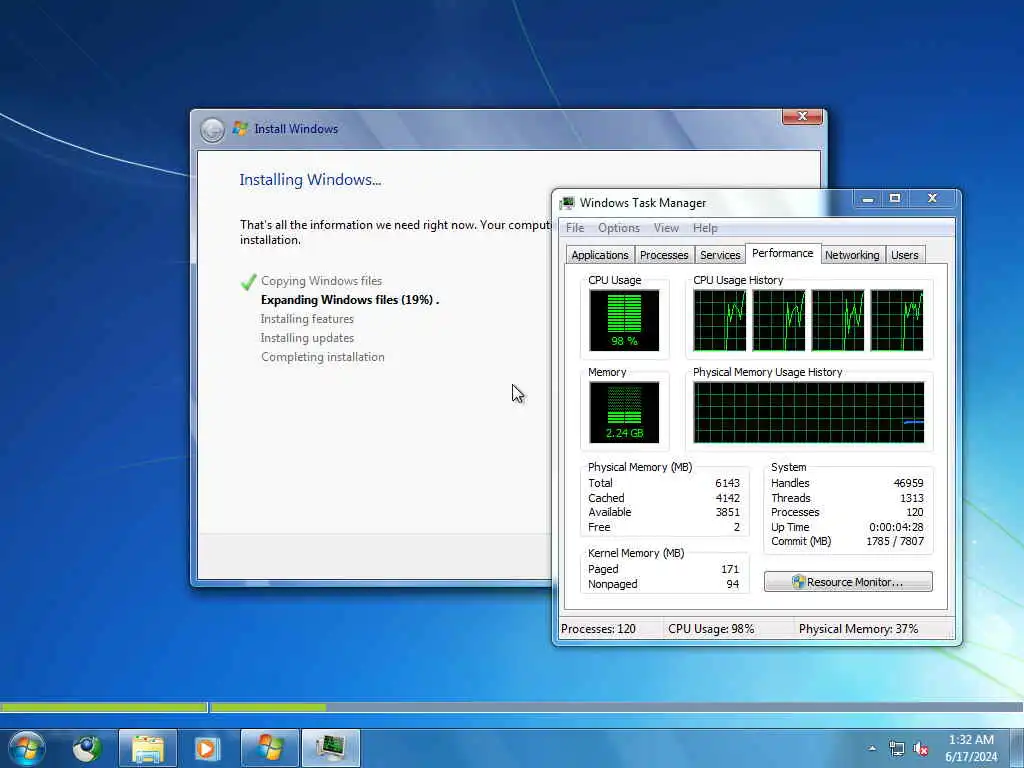The width and height of the screenshot is (1024, 768).
Task: Click Task Manager title bar icon
Action: pyautogui.click(x=568, y=203)
